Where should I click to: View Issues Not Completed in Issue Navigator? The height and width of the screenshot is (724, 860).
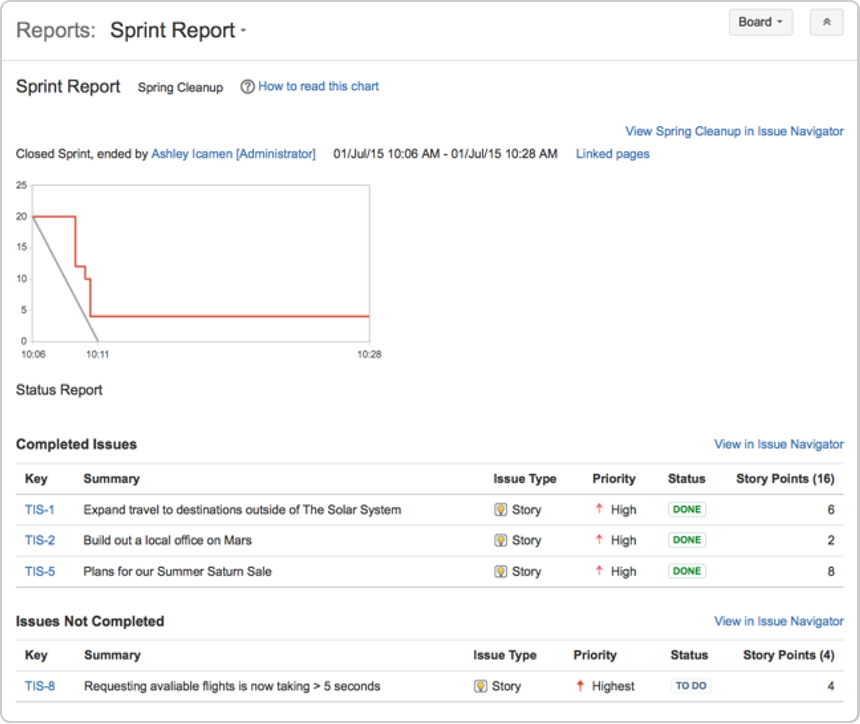(x=778, y=621)
